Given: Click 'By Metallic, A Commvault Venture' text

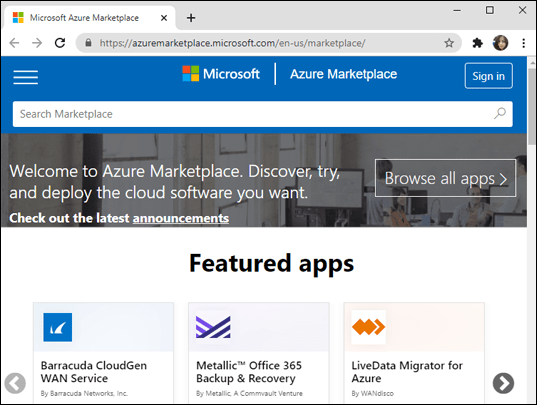Looking at the screenshot, I should pyautogui.click(x=249, y=393).
